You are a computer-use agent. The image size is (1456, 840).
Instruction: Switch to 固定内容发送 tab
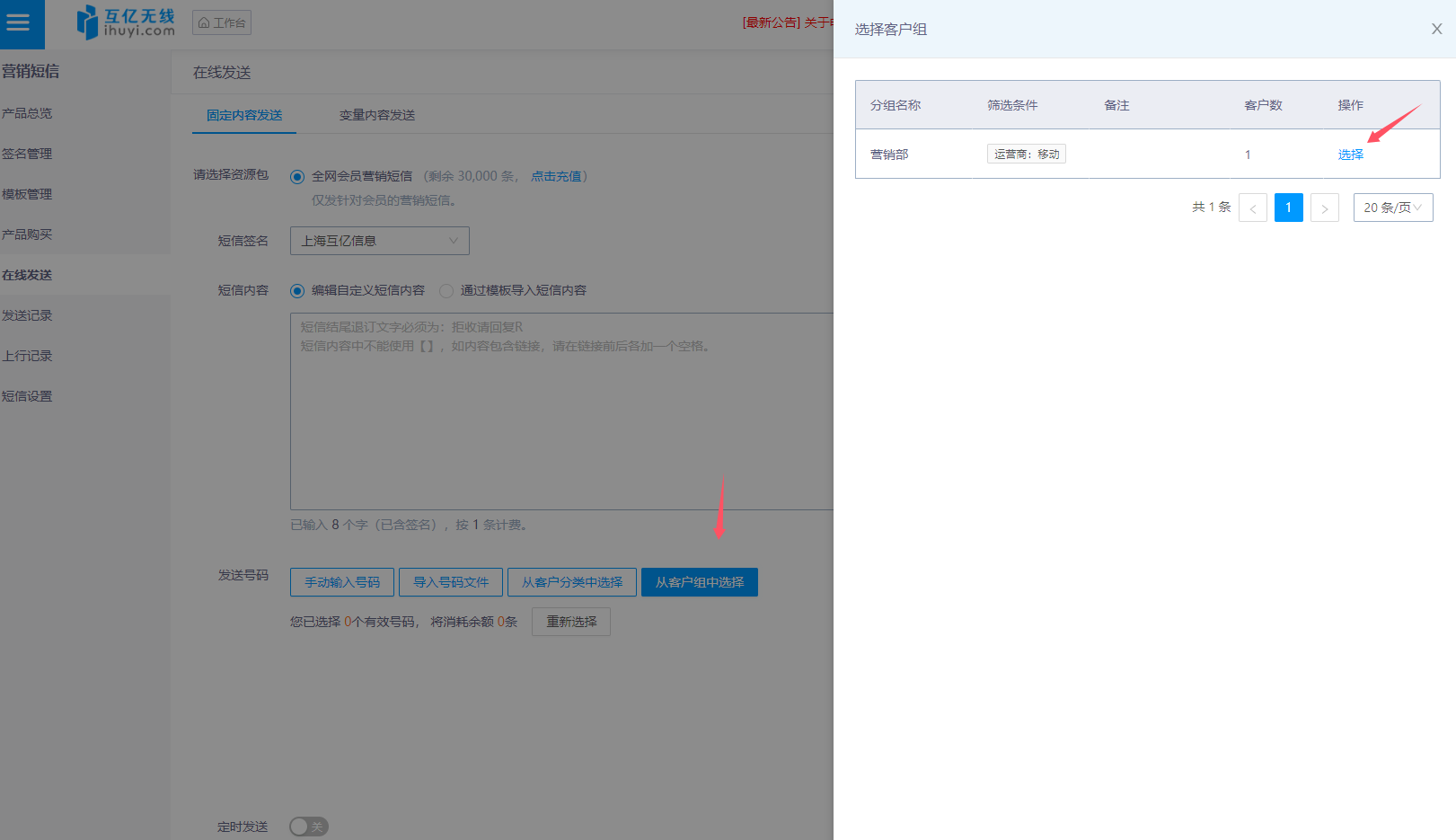pyautogui.click(x=244, y=115)
